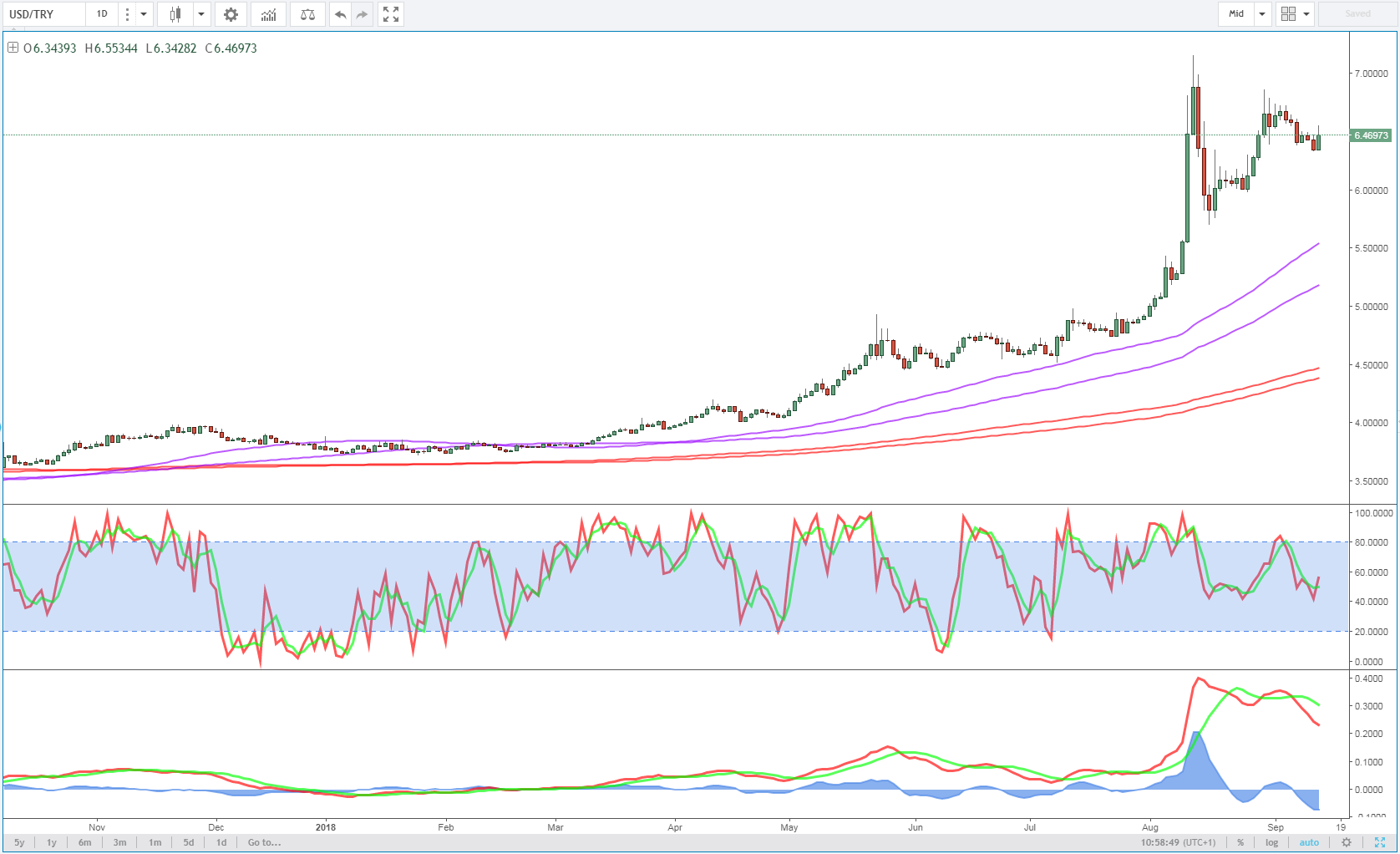Enter fullscreen mode with the arrows icon
The width and height of the screenshot is (1400, 854).
[x=390, y=14]
